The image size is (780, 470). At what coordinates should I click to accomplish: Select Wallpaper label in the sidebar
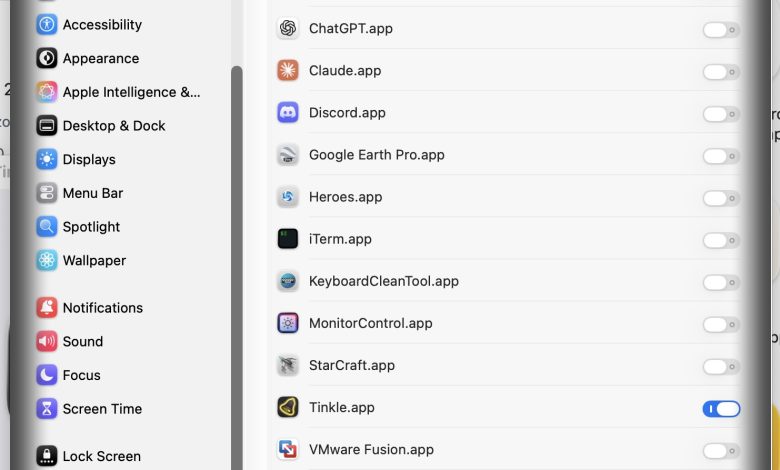(94, 261)
